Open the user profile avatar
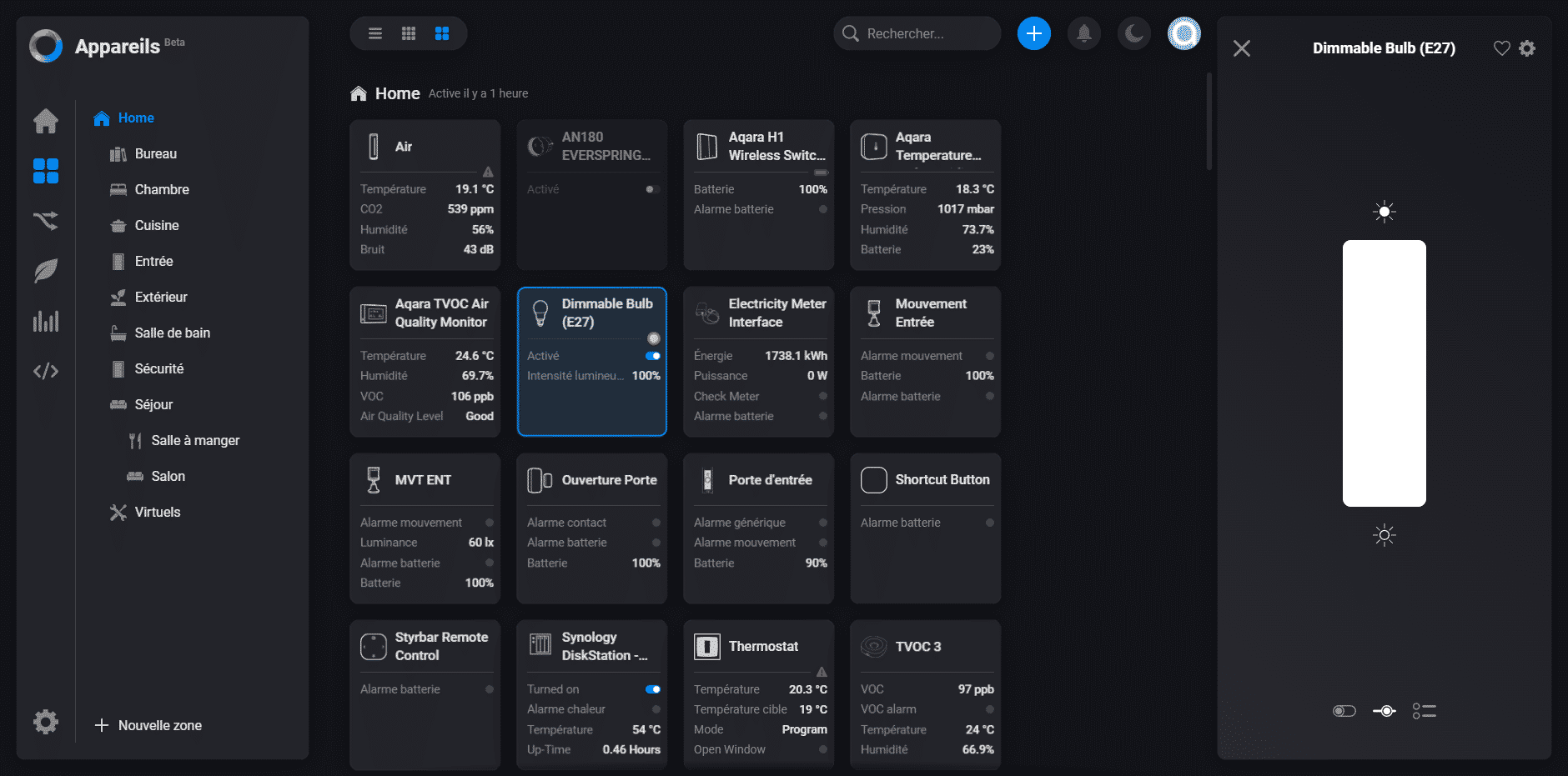The image size is (1568, 776). coord(1184,33)
